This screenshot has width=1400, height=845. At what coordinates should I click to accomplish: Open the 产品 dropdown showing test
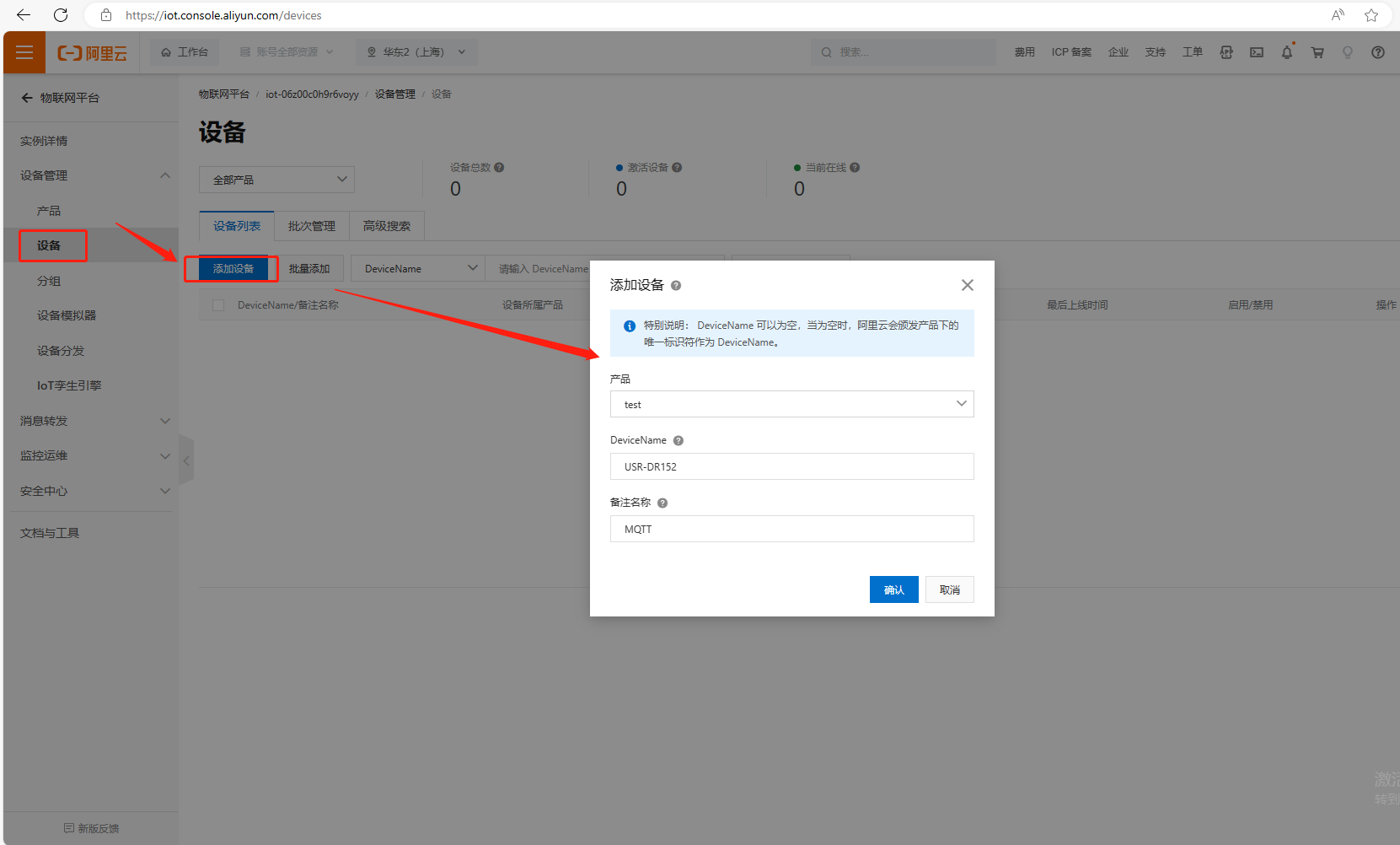click(791, 404)
